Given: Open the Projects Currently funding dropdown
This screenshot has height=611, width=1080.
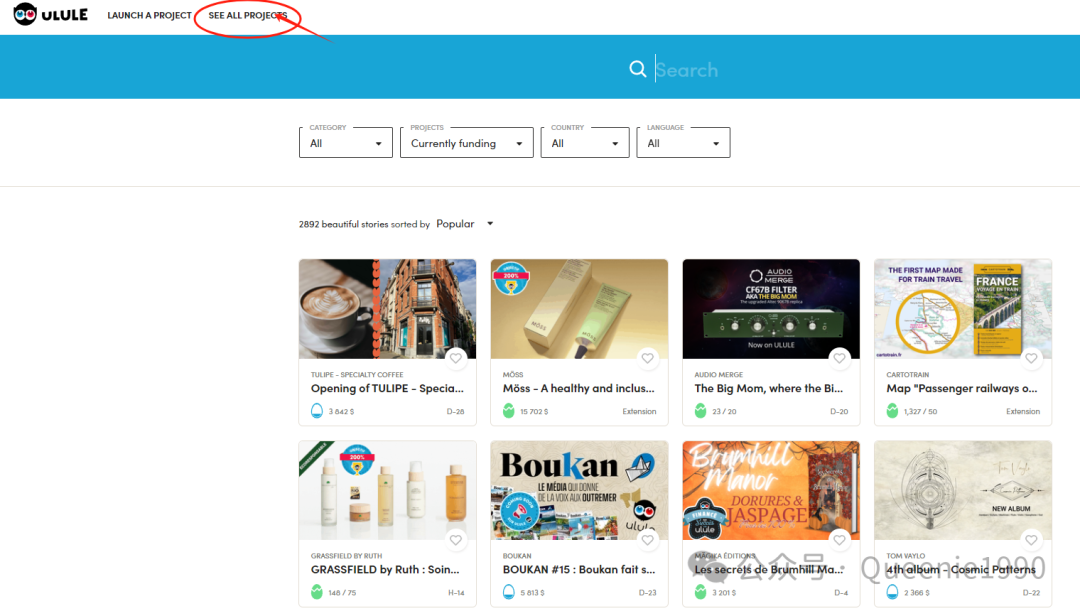Looking at the screenshot, I should point(467,143).
